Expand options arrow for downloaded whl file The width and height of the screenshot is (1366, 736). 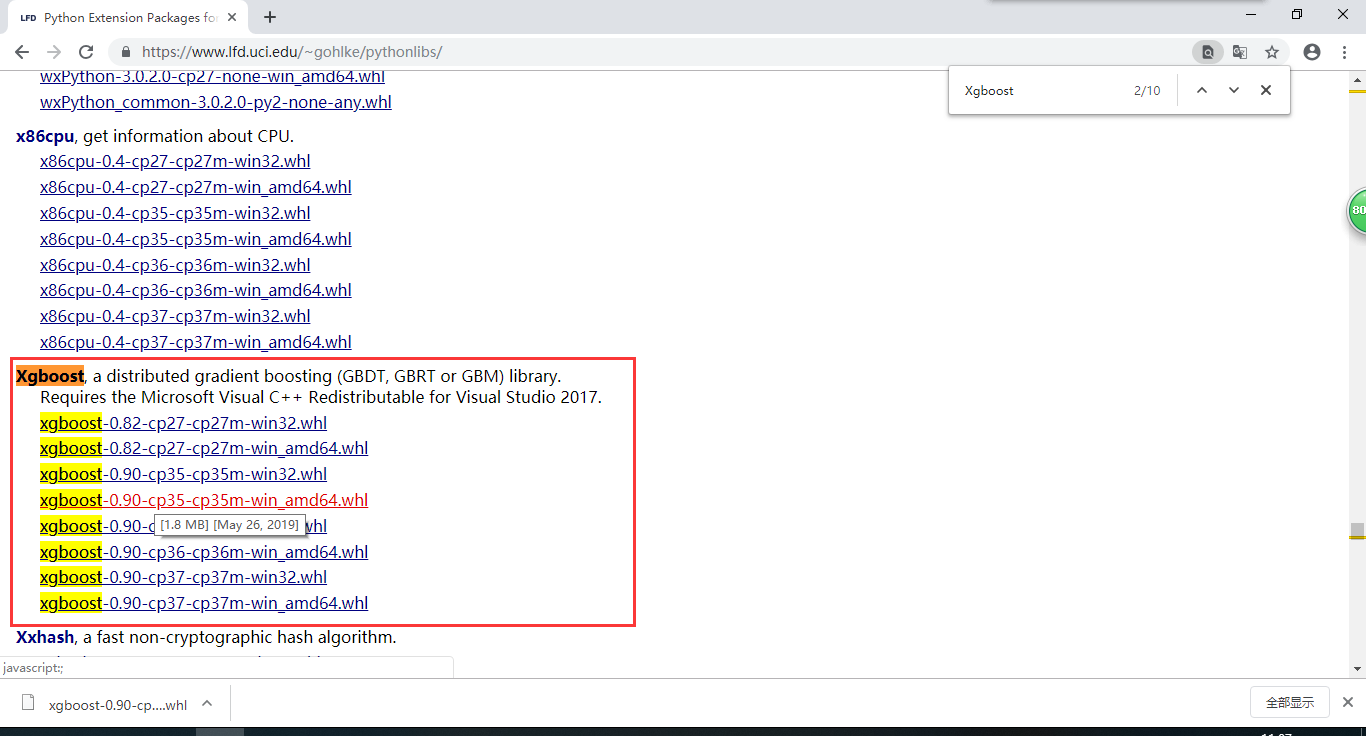pos(207,703)
